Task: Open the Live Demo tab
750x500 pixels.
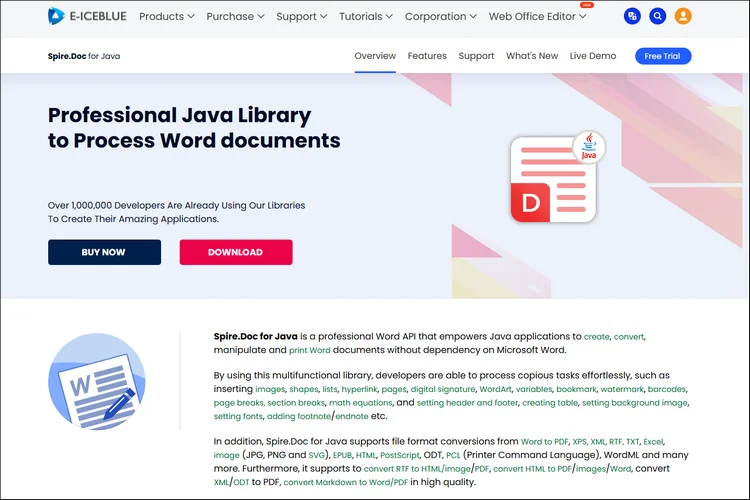Action: point(593,56)
